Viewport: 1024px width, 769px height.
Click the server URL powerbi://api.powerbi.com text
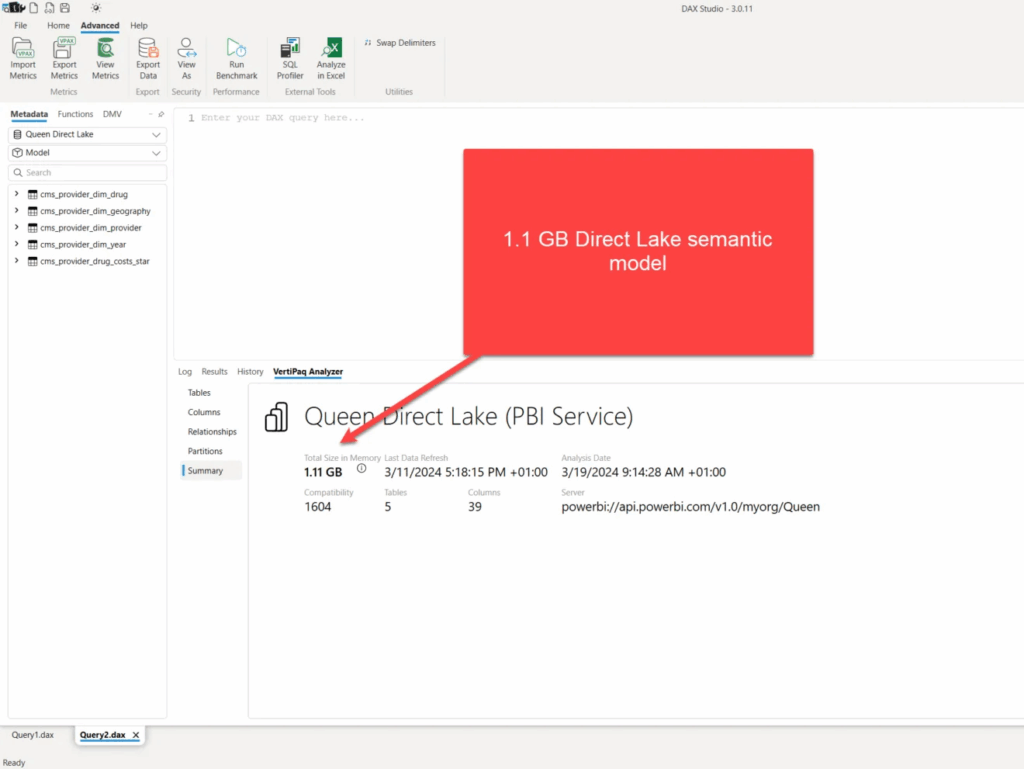point(690,507)
